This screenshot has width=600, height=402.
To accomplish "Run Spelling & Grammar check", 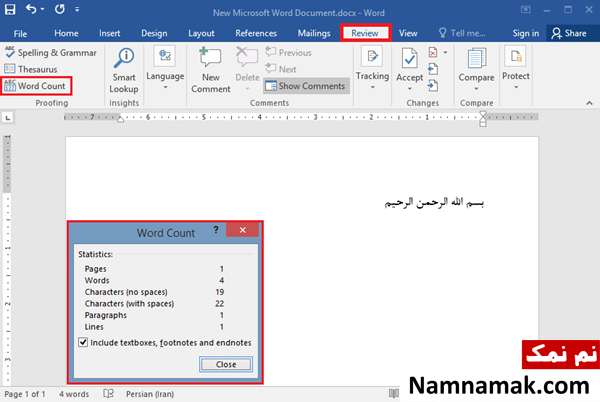I will [x=50, y=53].
